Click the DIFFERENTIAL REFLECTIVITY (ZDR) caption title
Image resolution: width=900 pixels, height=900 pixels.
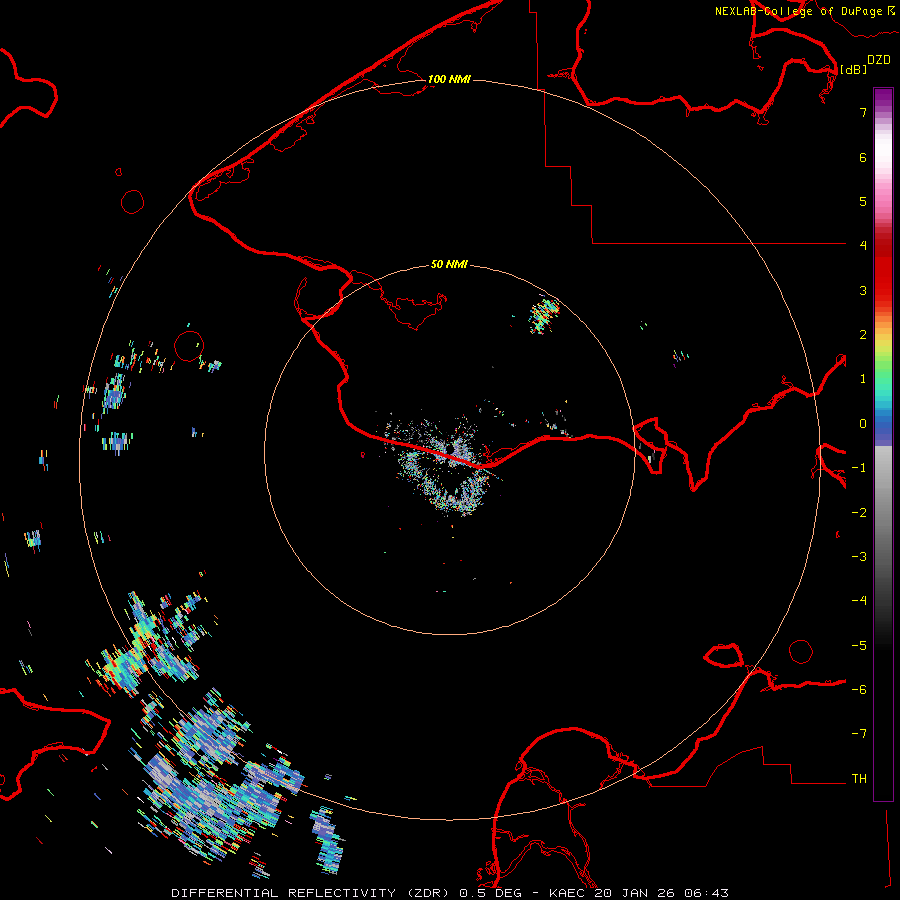pos(311,893)
